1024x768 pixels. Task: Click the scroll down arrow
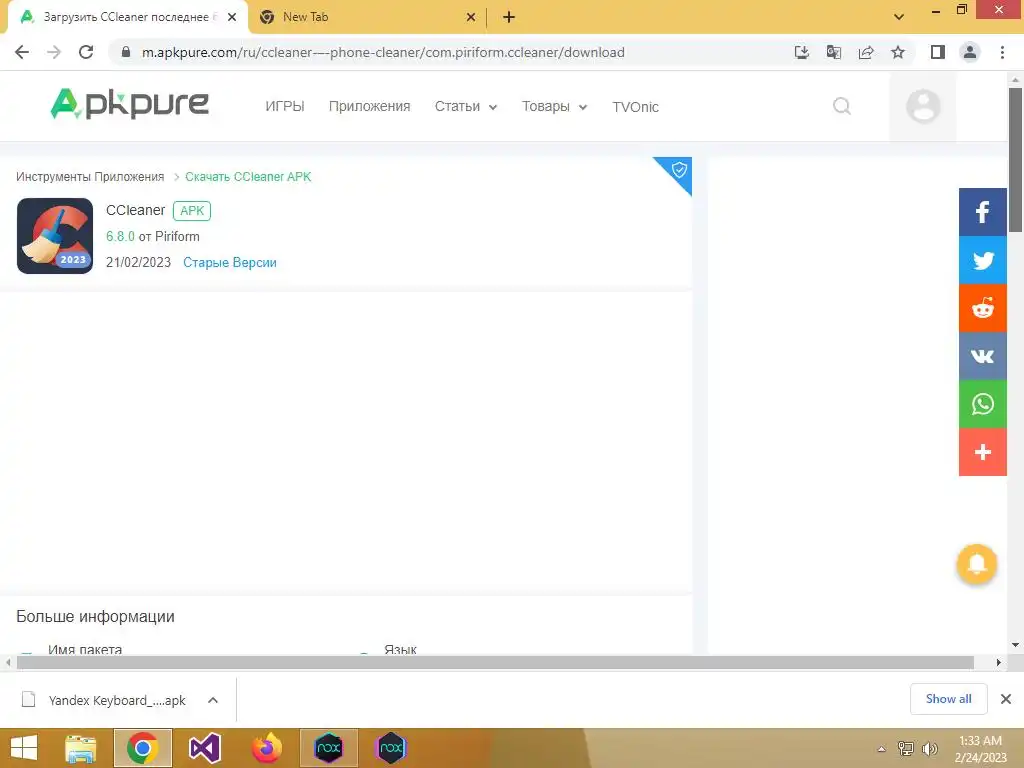pyautogui.click(x=1015, y=645)
